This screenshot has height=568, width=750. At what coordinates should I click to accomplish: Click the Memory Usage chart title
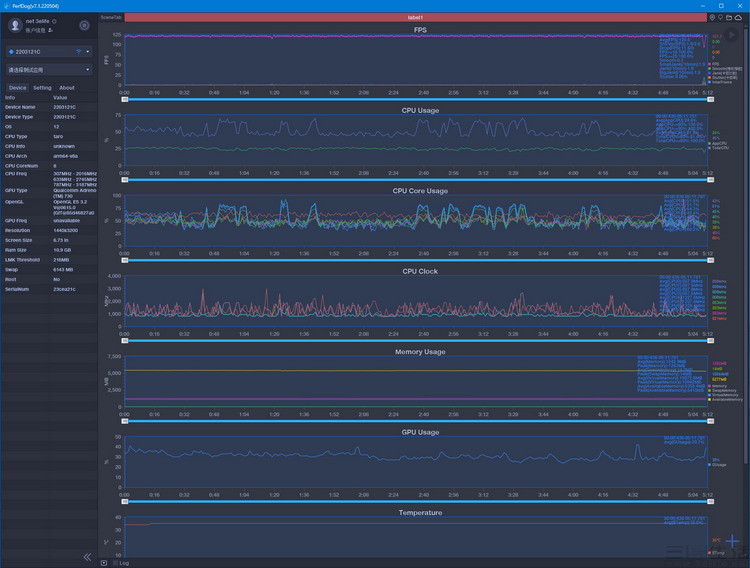[420, 351]
